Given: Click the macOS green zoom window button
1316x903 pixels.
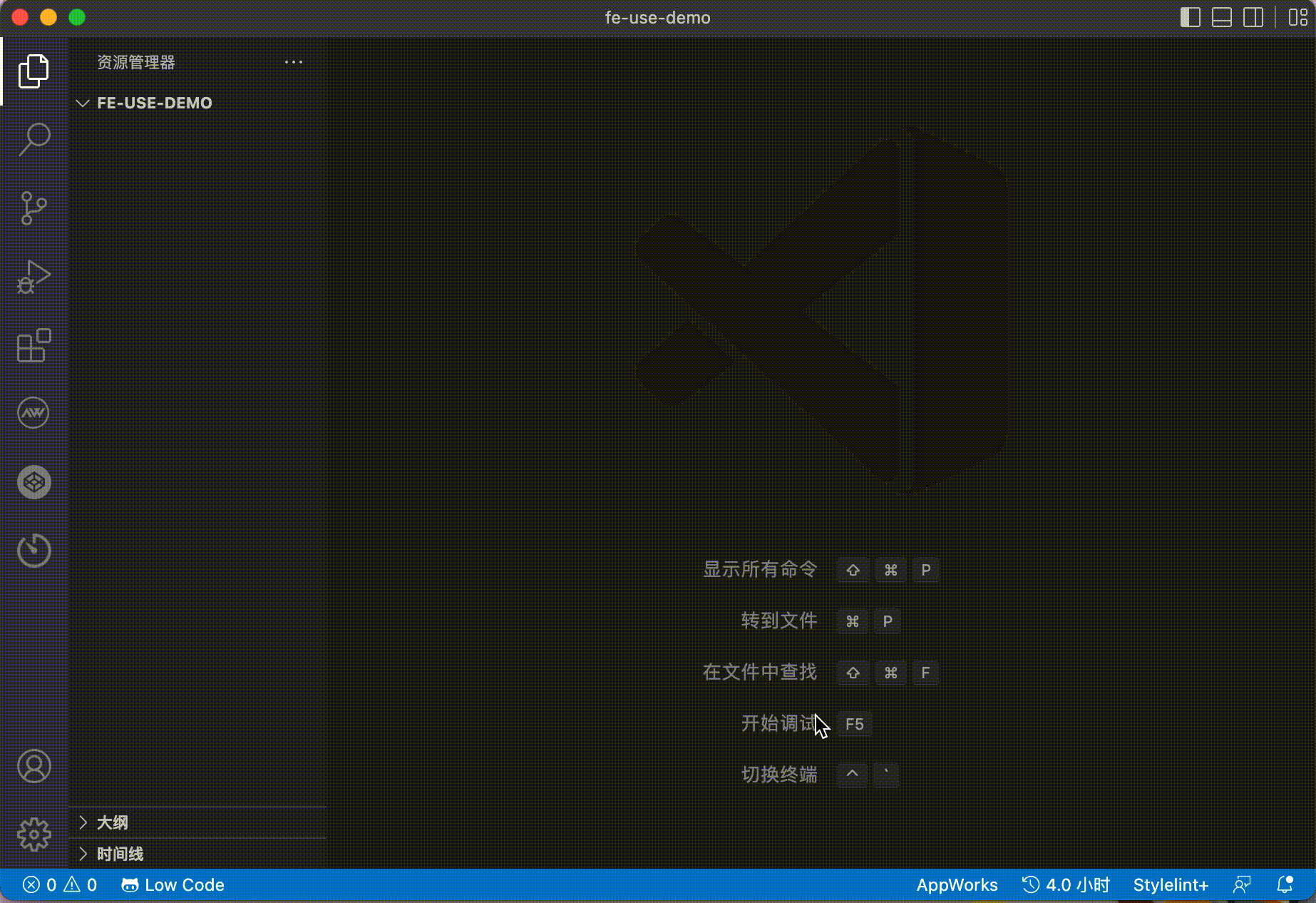Looking at the screenshot, I should click(x=77, y=17).
